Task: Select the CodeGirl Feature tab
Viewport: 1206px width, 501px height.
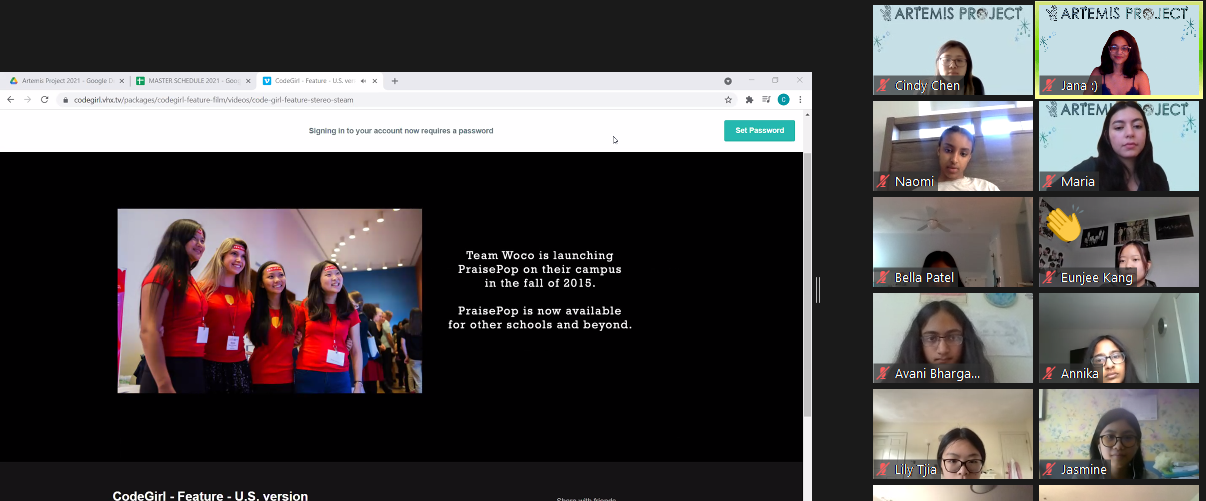Action: point(321,81)
